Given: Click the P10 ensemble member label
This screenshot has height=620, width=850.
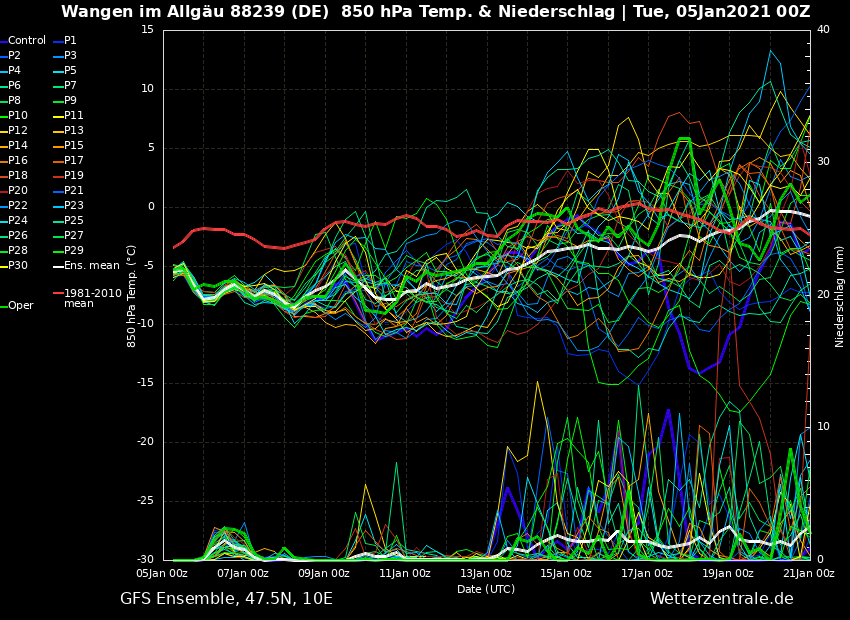Looking at the screenshot, I should pyautogui.click(x=18, y=116).
